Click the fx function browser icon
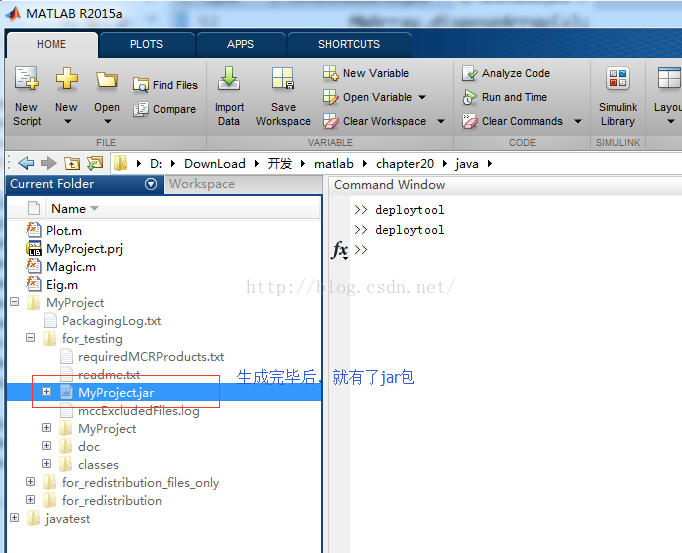Screen dimensions: 682x553 click(340, 250)
